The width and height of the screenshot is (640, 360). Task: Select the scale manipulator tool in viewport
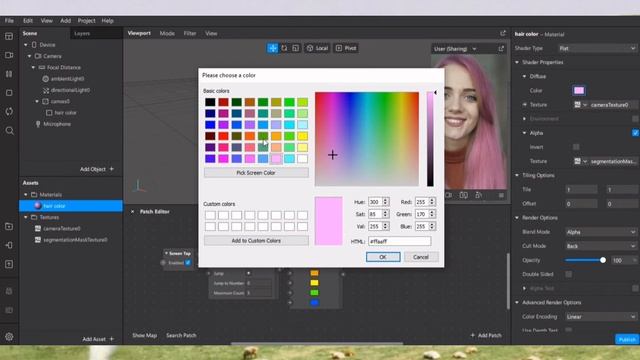296,48
